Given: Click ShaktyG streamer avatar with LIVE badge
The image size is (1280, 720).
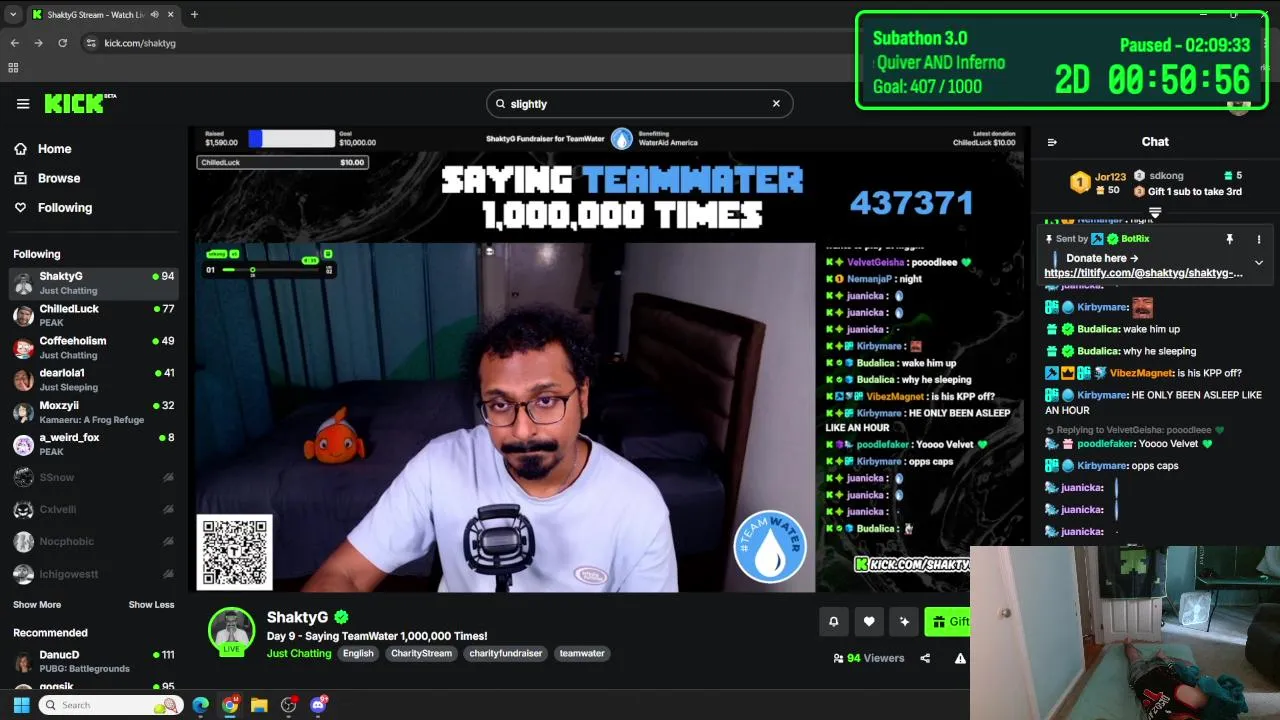Looking at the screenshot, I should click(x=231, y=632).
